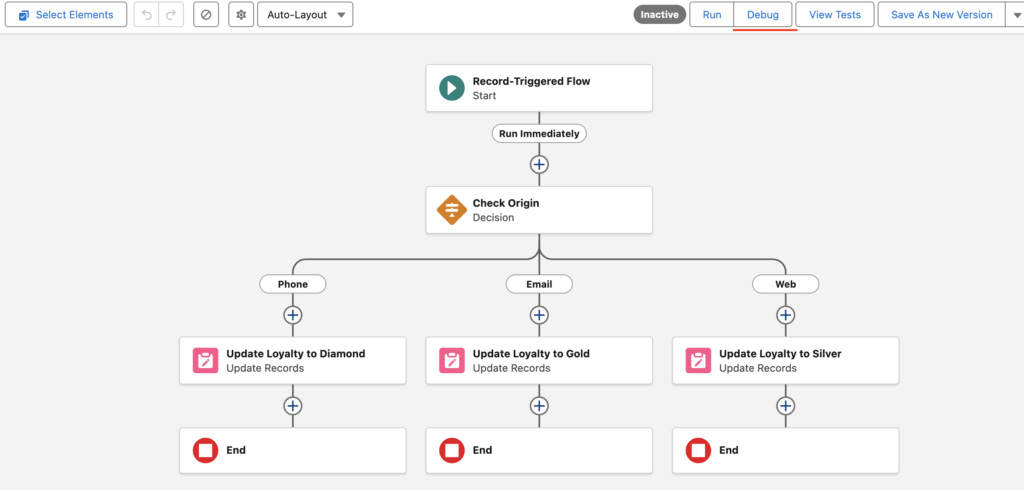Viewport: 1024px width, 490px height.
Task: Open Update Loyalty to Silver element
Action: (785, 361)
